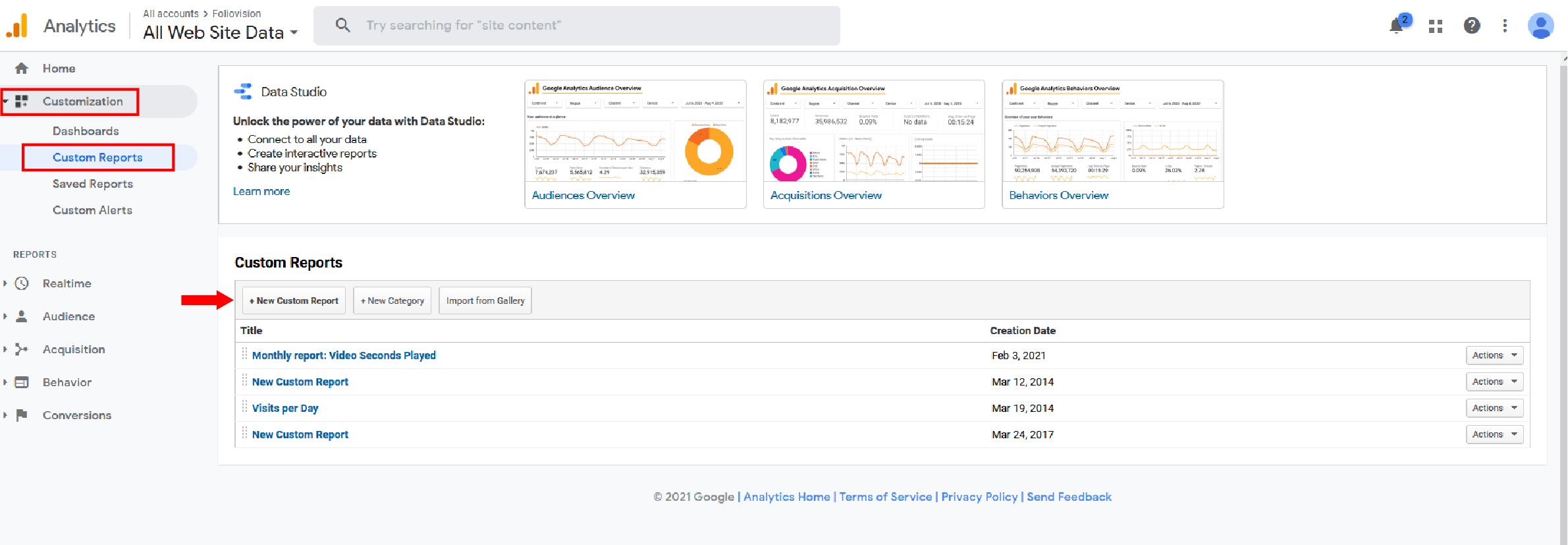1568x545 pixels.
Task: Click the search magnifier icon
Action: (x=342, y=25)
